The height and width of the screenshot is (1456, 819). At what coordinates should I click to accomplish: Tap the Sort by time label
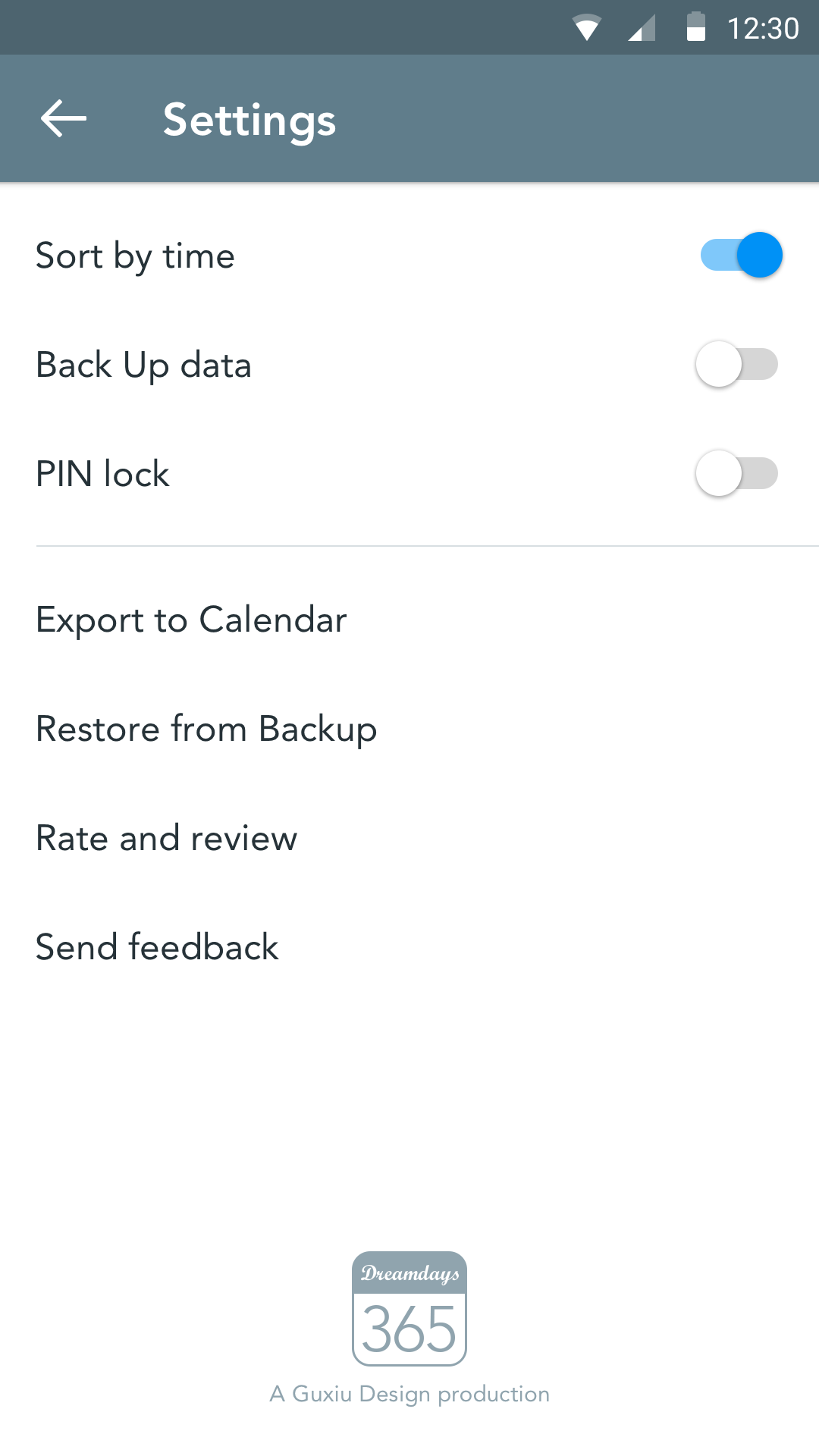pos(135,256)
